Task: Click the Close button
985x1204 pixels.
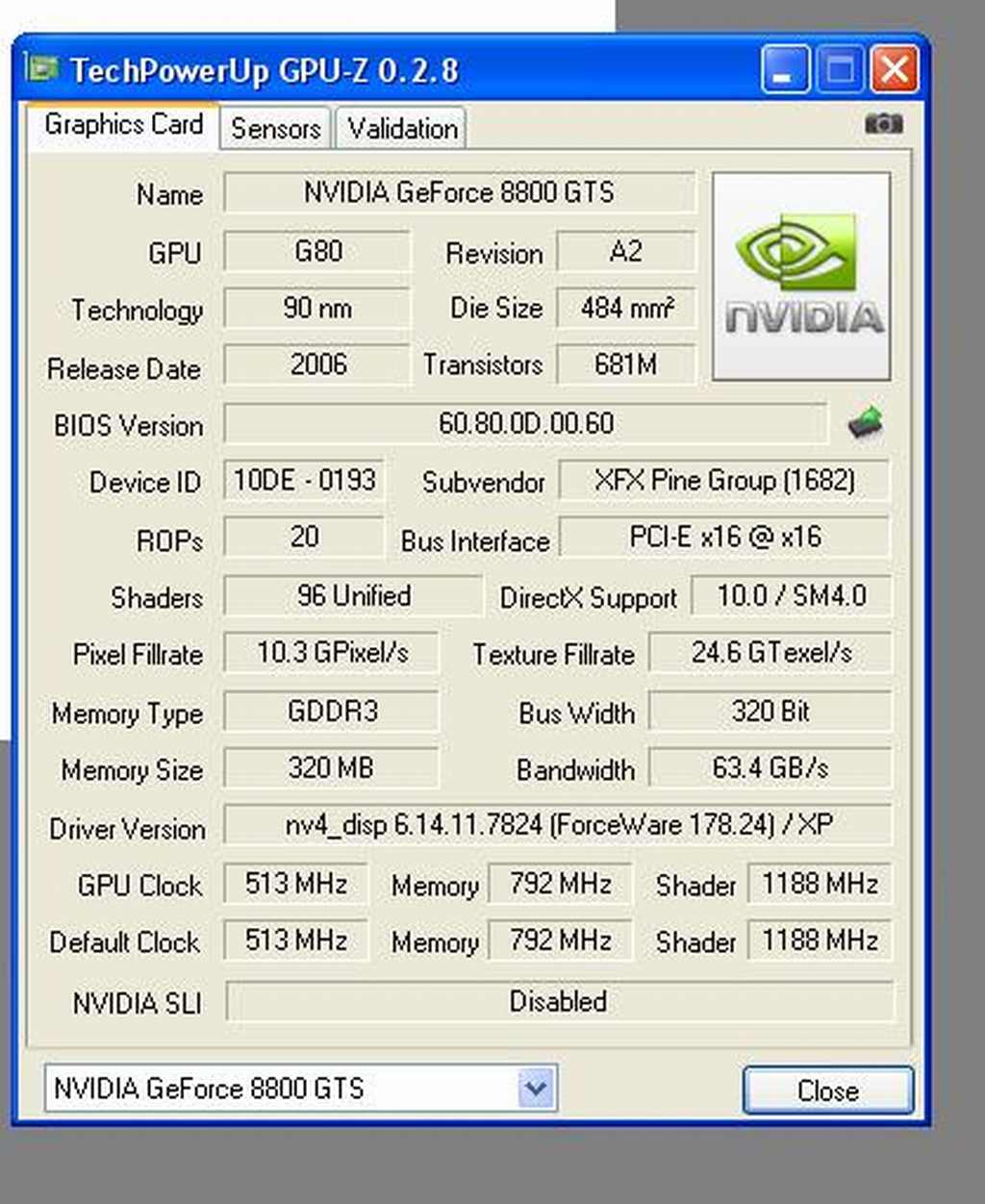Action: coord(827,1091)
